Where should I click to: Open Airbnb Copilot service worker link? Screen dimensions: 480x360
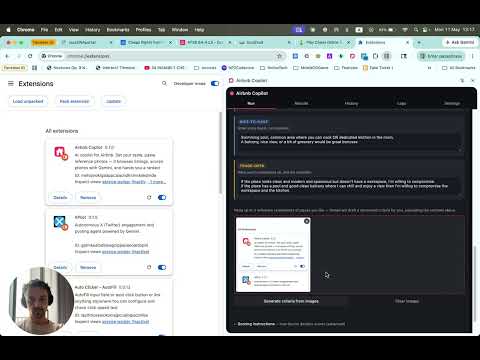(x=124, y=182)
